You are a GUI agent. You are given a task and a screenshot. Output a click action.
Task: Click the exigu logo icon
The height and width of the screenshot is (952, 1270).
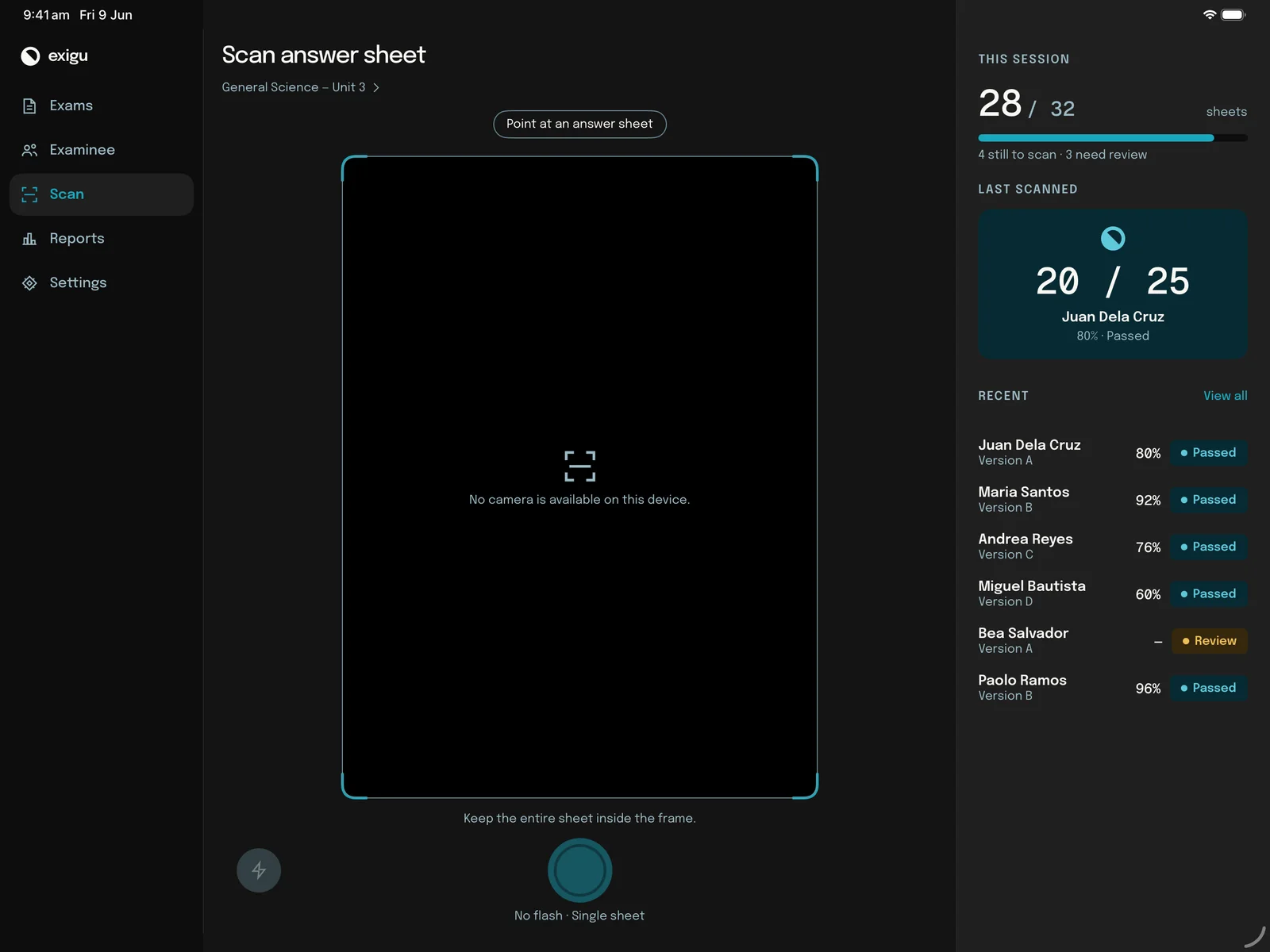point(30,56)
